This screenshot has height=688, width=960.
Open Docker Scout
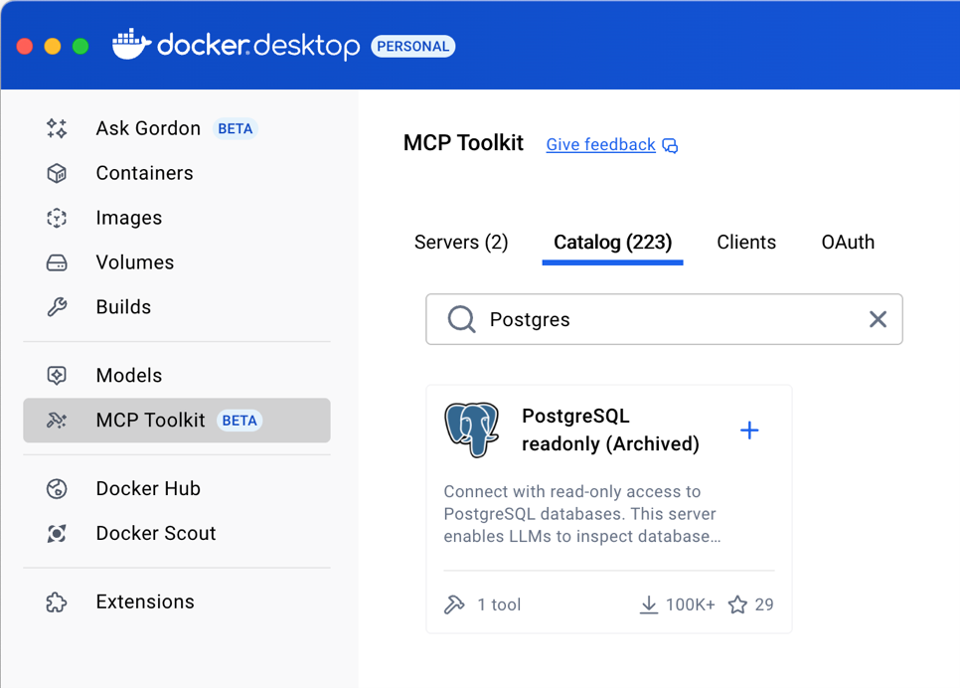[177, 533]
